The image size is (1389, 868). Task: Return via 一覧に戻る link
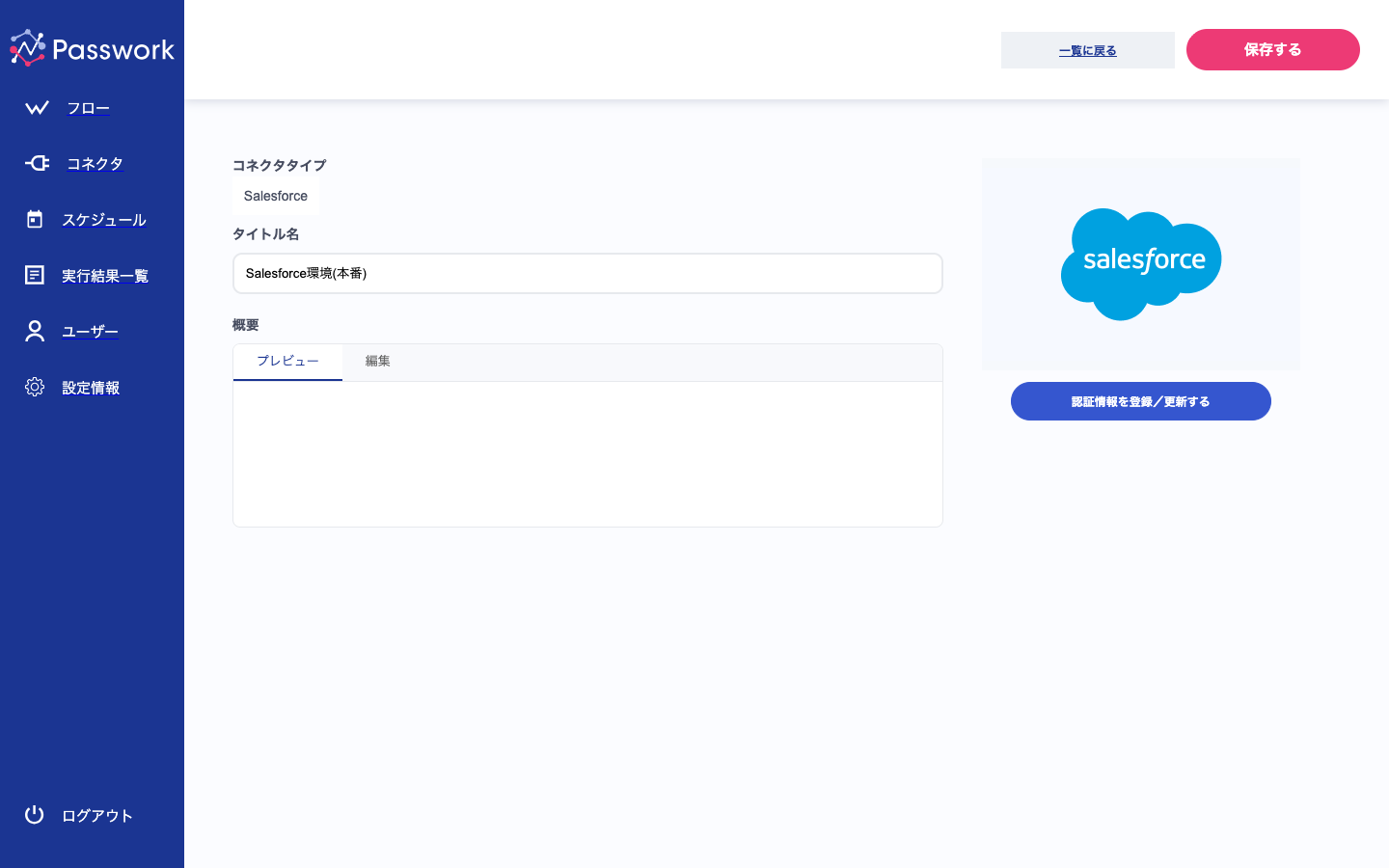pos(1088,50)
